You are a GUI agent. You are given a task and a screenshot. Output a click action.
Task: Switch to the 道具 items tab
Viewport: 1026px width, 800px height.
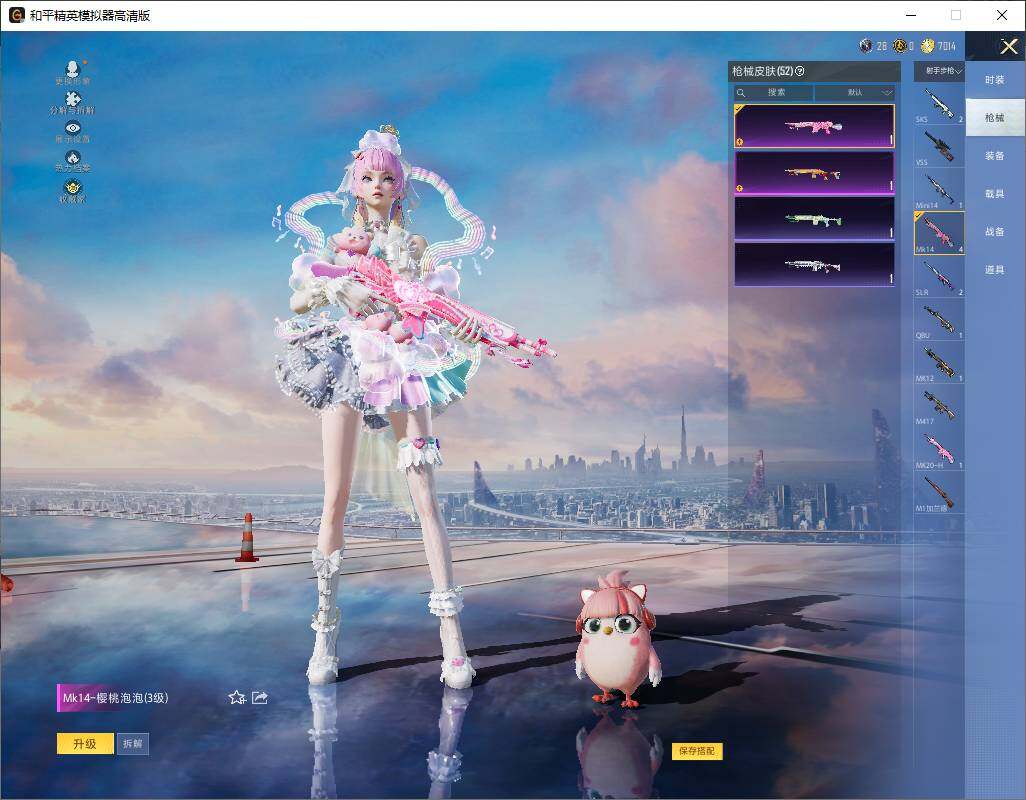coord(995,270)
